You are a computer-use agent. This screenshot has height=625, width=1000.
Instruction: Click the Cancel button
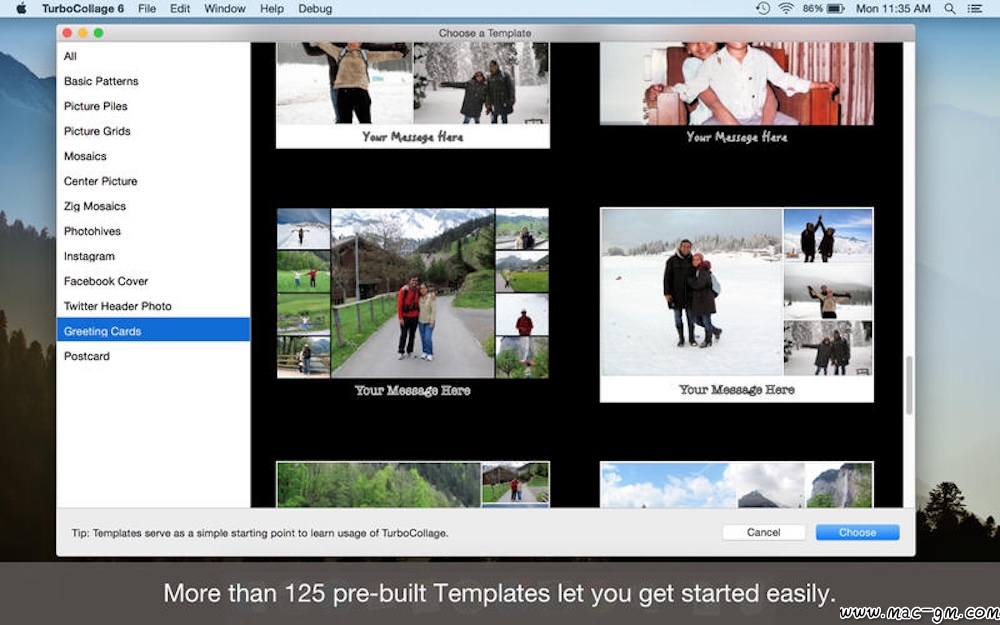763,533
